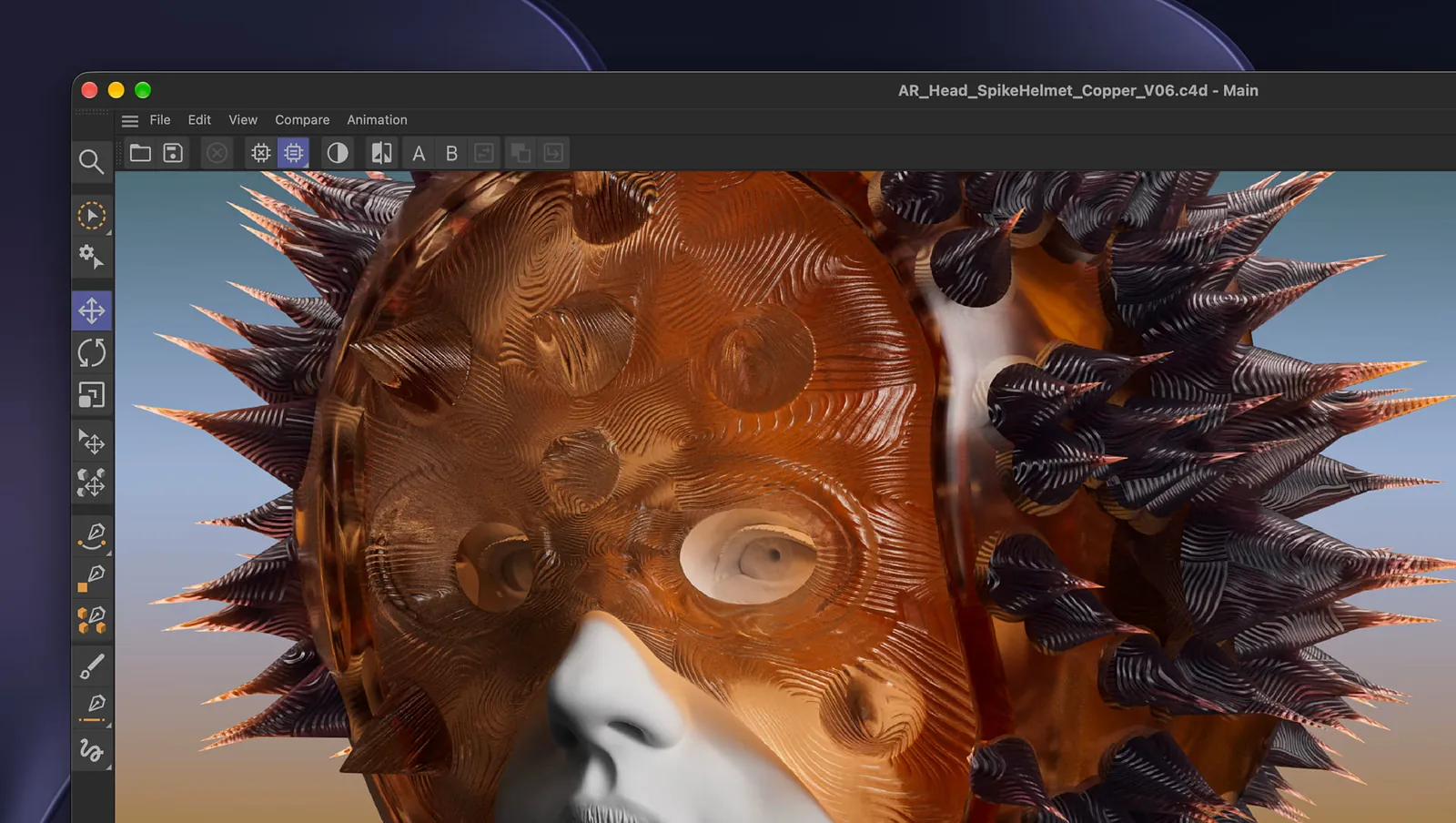The image size is (1456, 823).
Task: Click the rendered copper mask image
Action: [x=785, y=497]
